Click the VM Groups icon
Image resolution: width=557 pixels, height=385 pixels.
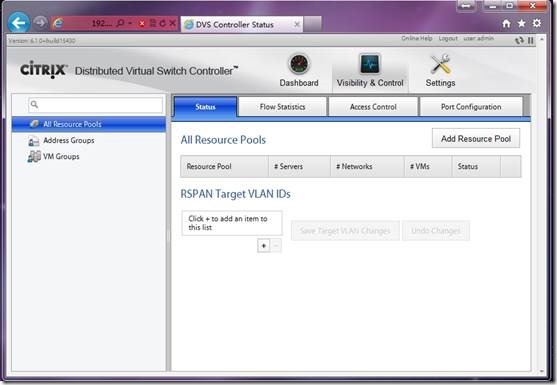(x=34, y=156)
